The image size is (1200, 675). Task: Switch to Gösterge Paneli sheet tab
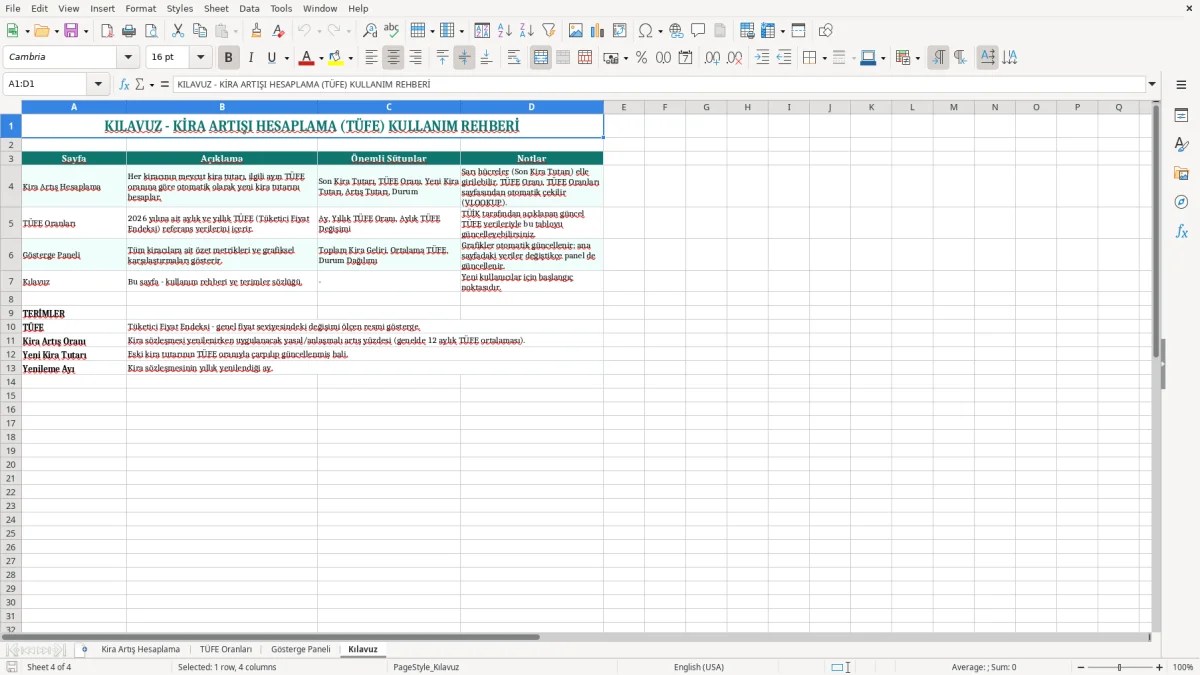point(300,649)
